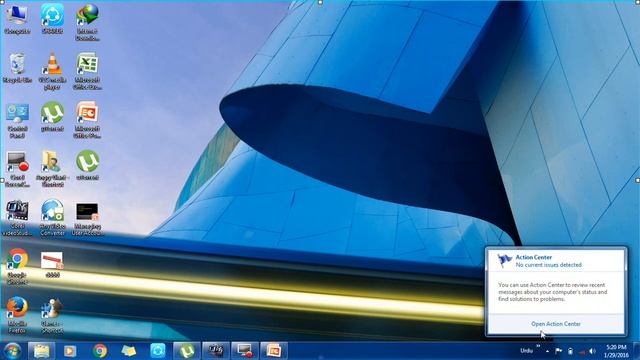
Task: Click Open Action Center link
Action: pos(556,324)
